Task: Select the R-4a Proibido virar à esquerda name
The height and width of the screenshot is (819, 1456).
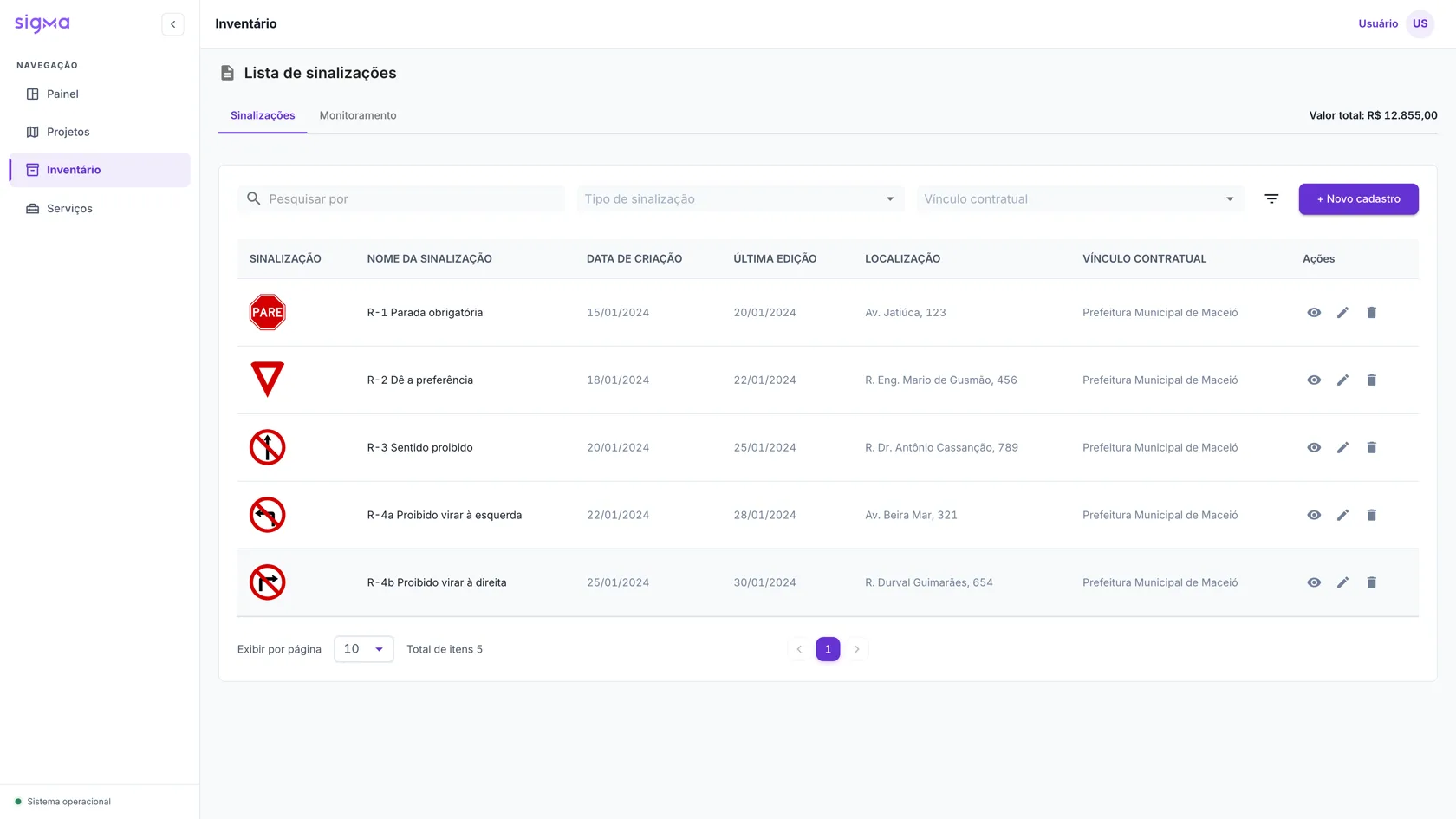Action: coord(445,516)
